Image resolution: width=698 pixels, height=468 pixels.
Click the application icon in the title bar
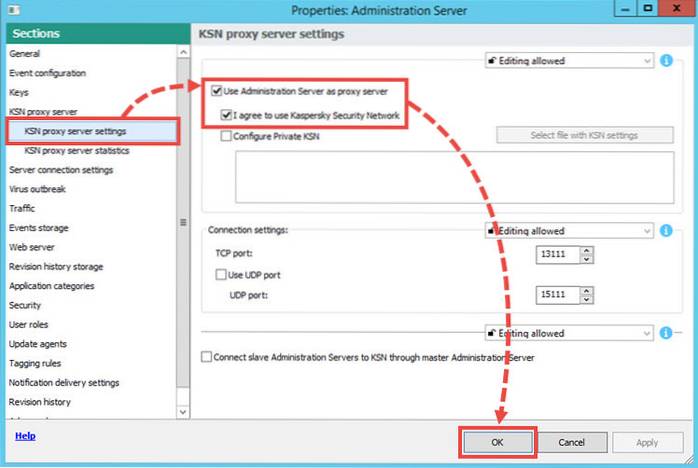click(x=12, y=11)
